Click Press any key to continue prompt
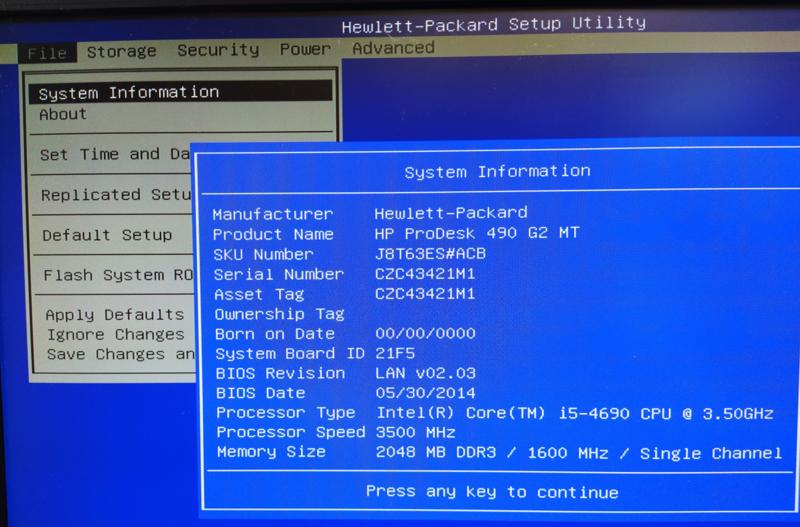 click(492, 492)
